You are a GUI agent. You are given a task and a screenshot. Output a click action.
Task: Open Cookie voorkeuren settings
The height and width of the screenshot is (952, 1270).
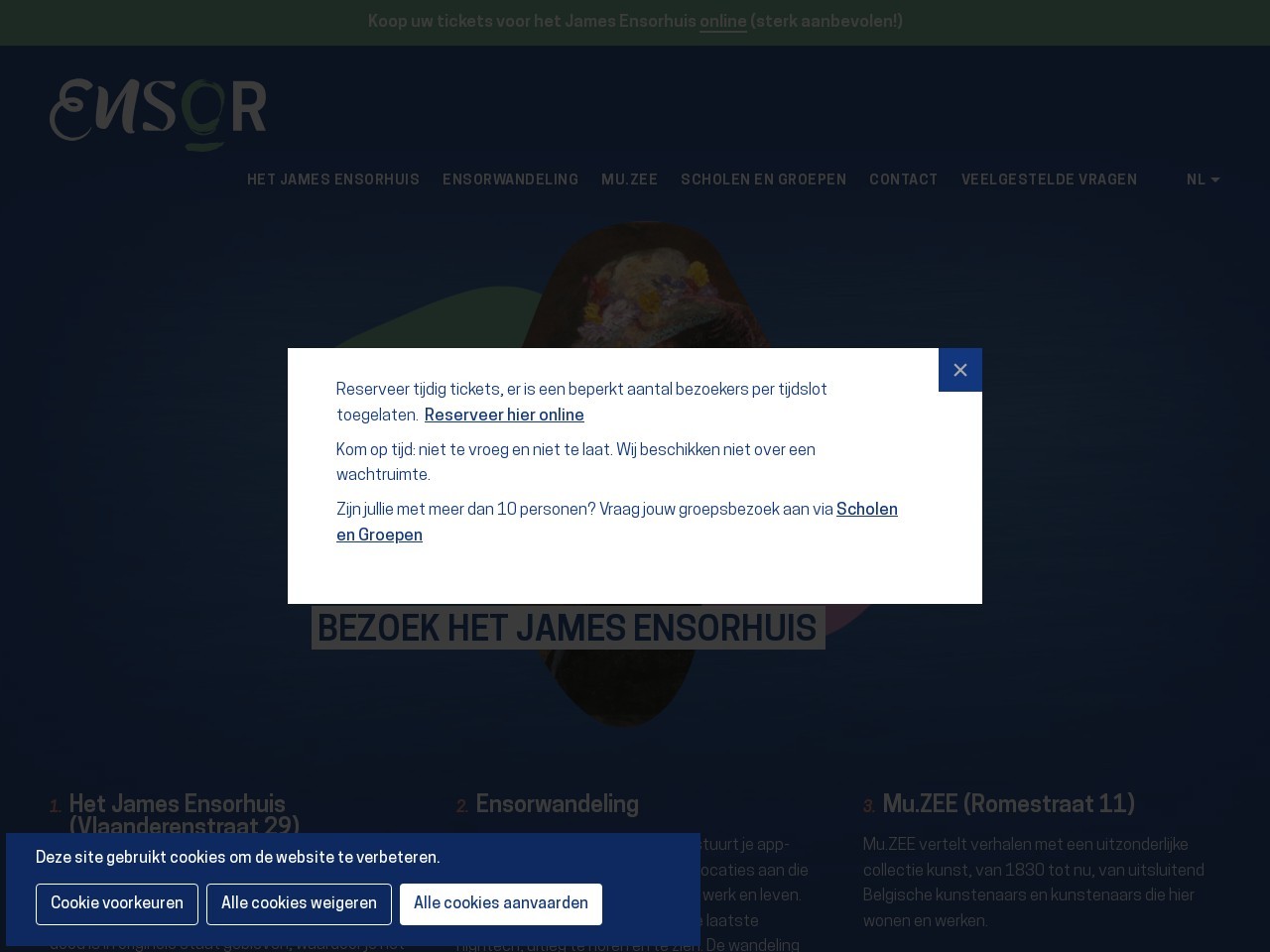pos(117,904)
